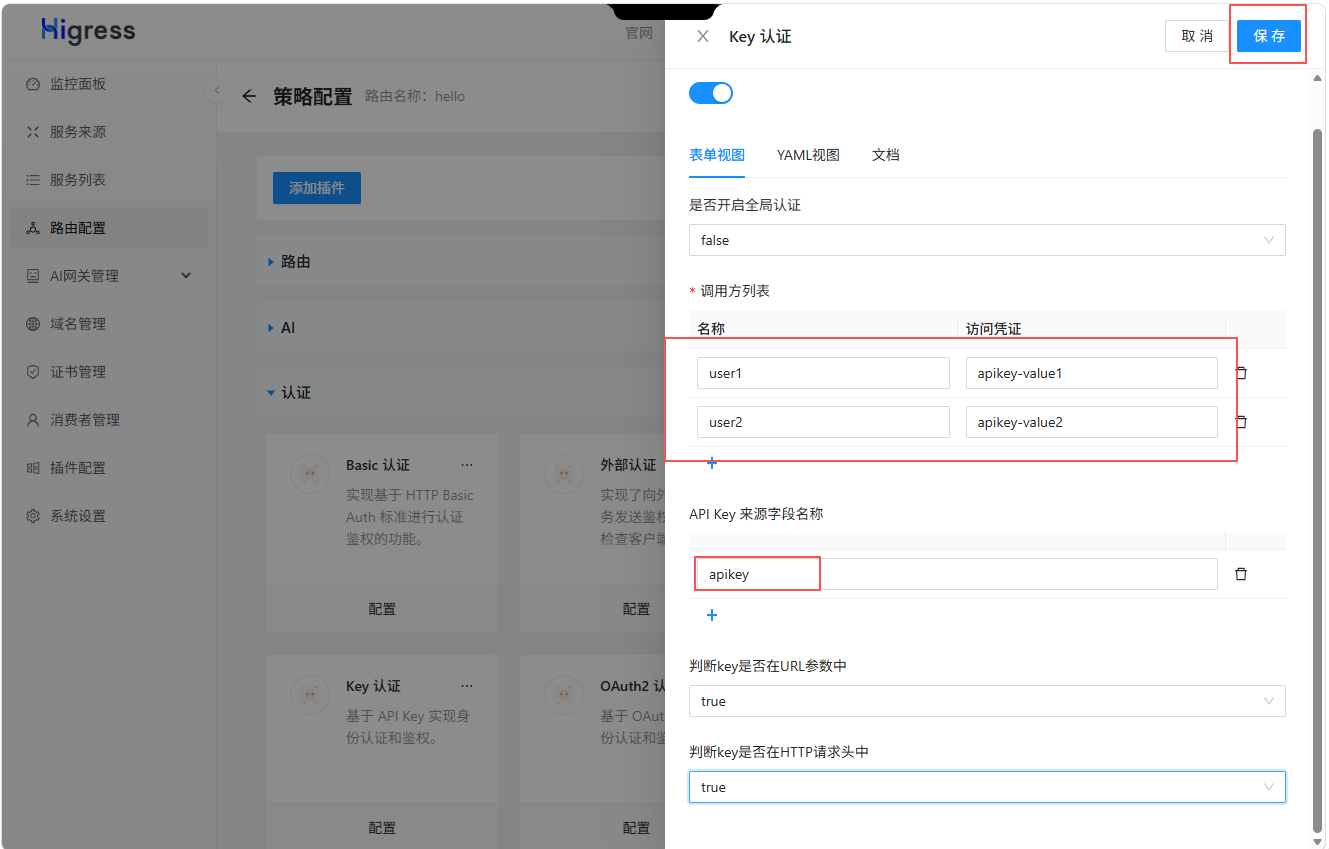
Task: Add a new API Key 来源字段名称 row
Action: 712,615
